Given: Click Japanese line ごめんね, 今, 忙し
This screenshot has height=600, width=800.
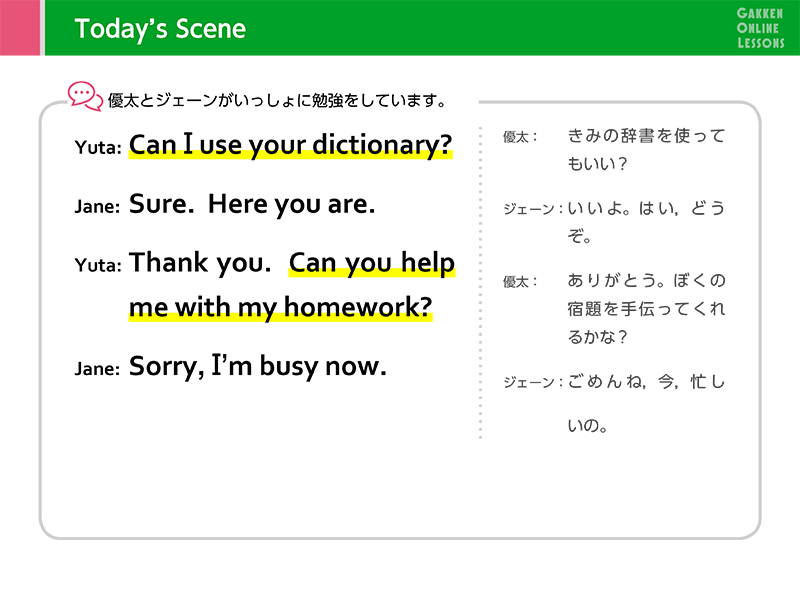Looking at the screenshot, I should point(646,381).
